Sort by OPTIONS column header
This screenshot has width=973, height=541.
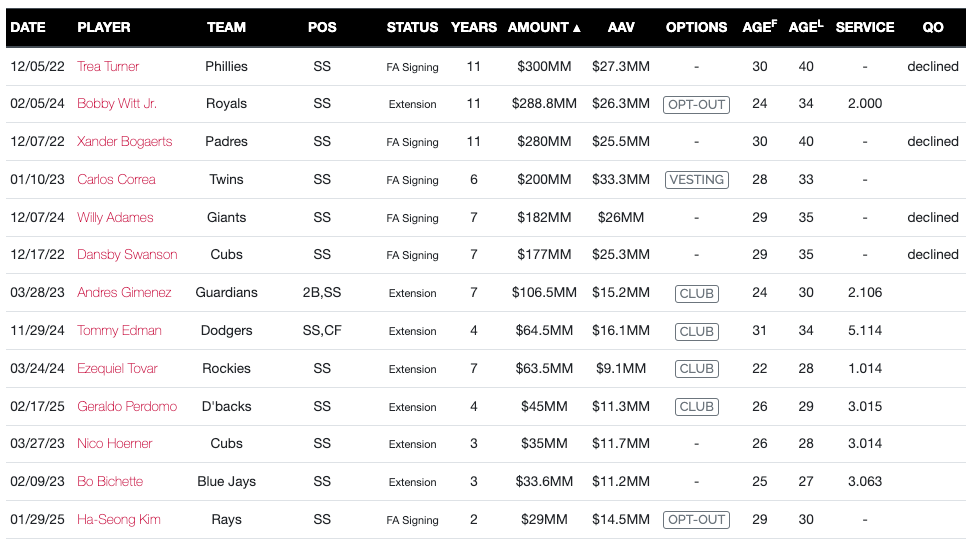[x=696, y=27]
